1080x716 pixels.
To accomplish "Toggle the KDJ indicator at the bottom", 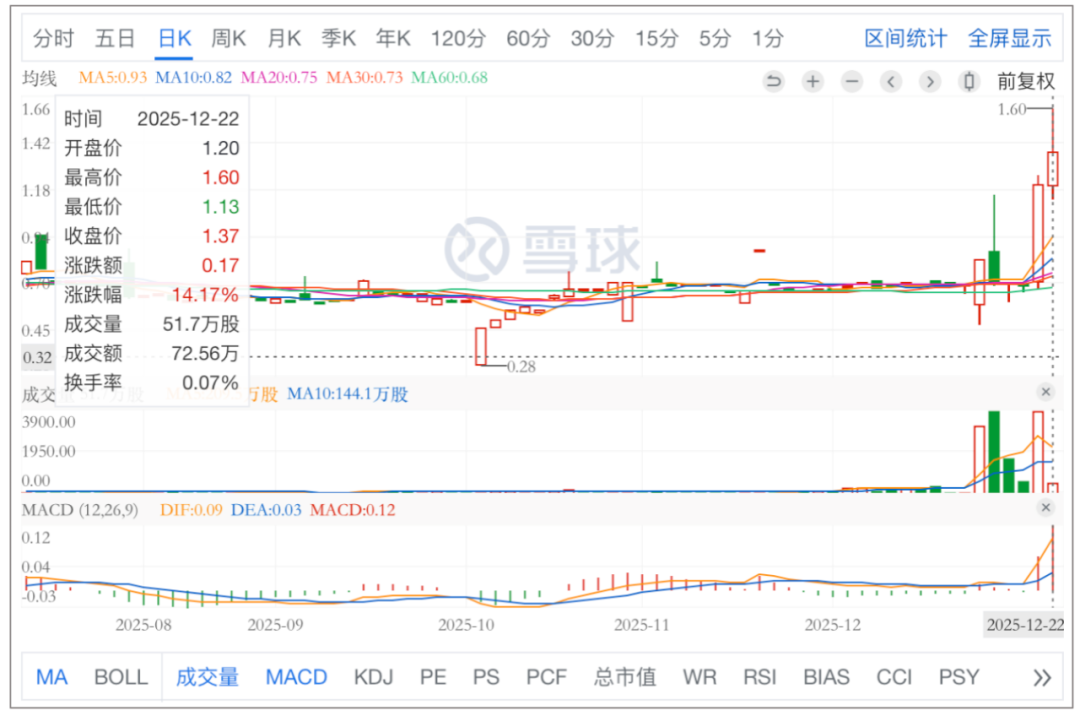I will coord(373,677).
